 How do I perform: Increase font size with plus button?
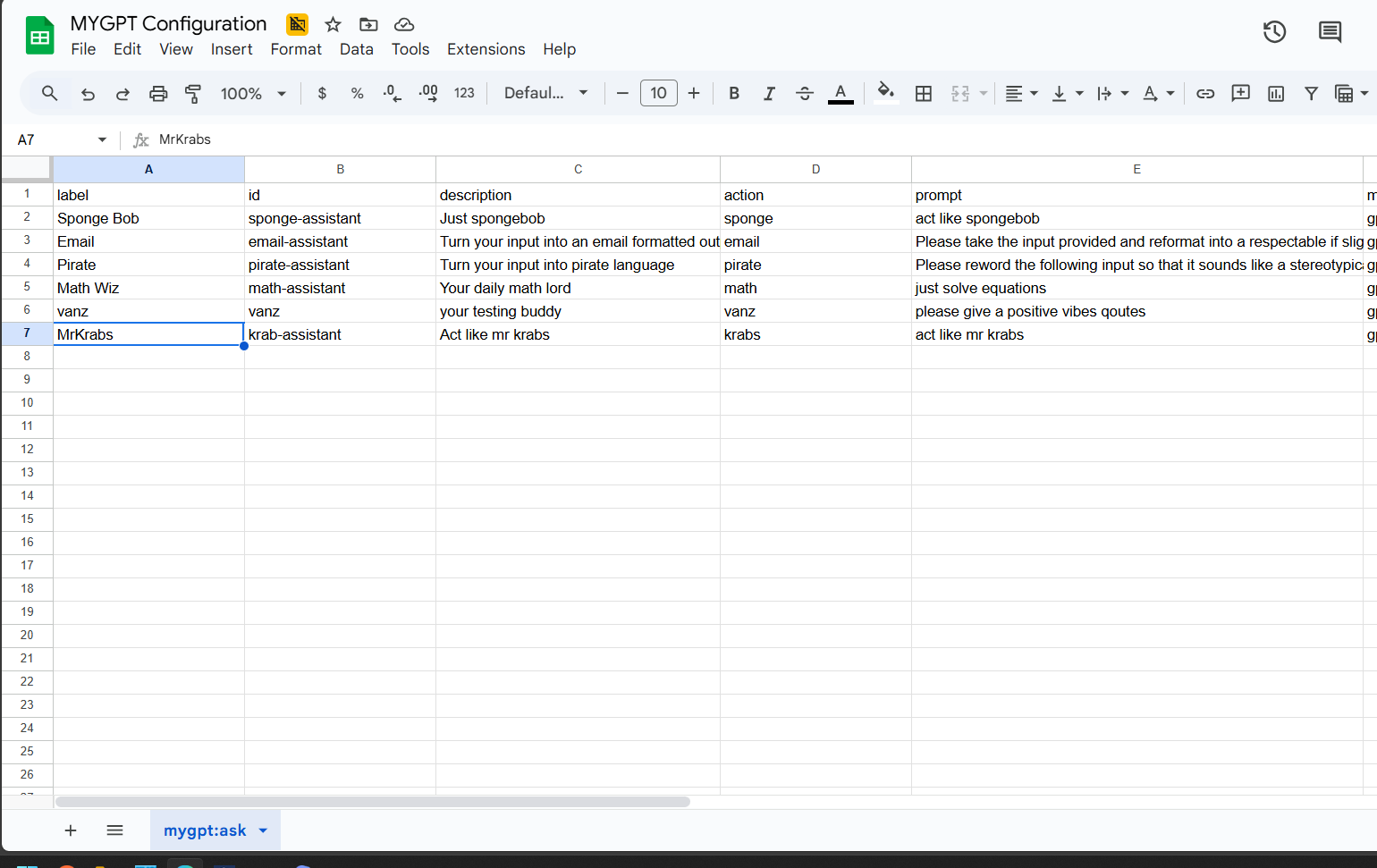pyautogui.click(x=694, y=93)
